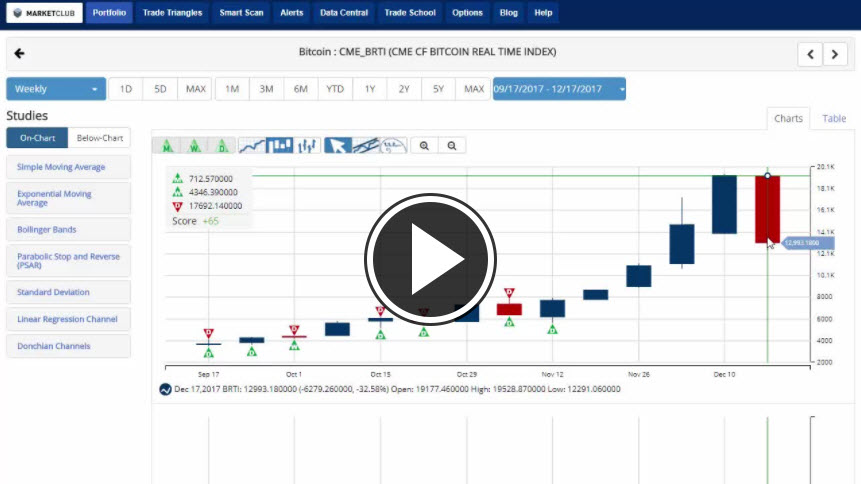Set intraday range to 5D
This screenshot has width=861, height=484.
(160, 89)
